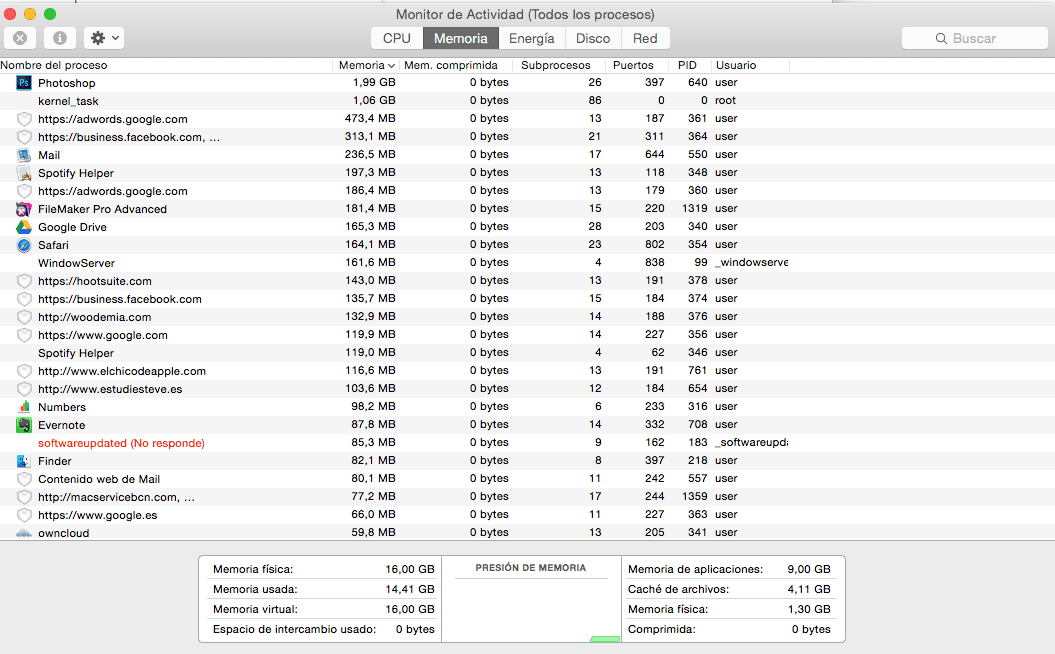Open the Energía tab

(x=532, y=38)
